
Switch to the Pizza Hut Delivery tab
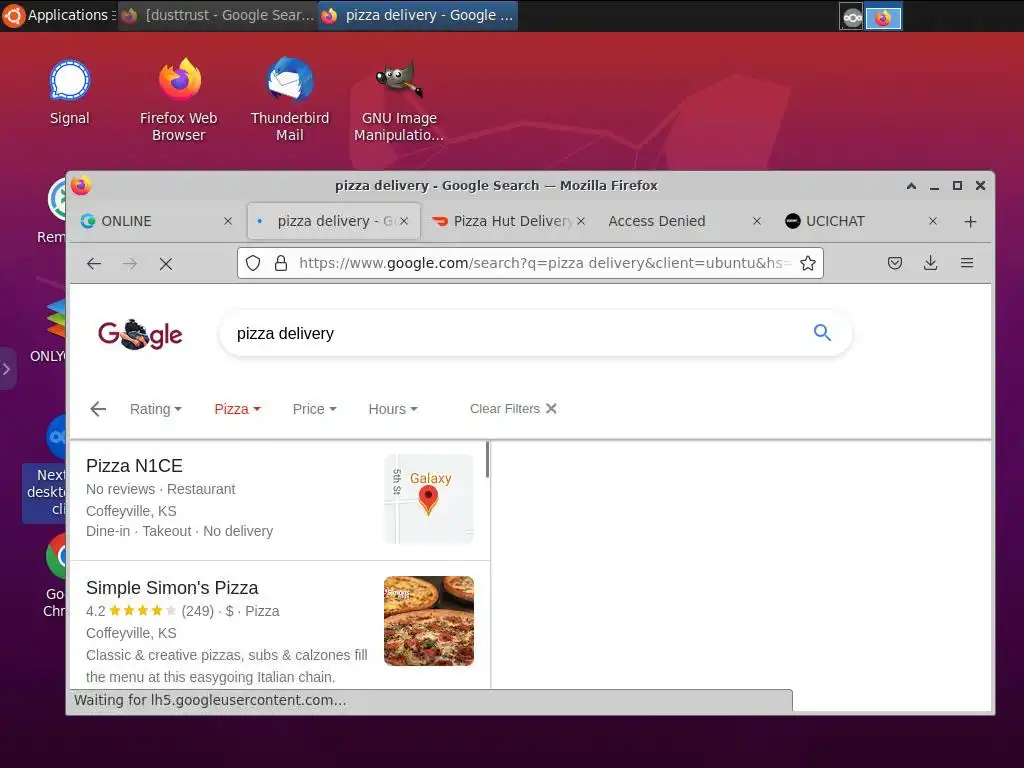pos(503,221)
